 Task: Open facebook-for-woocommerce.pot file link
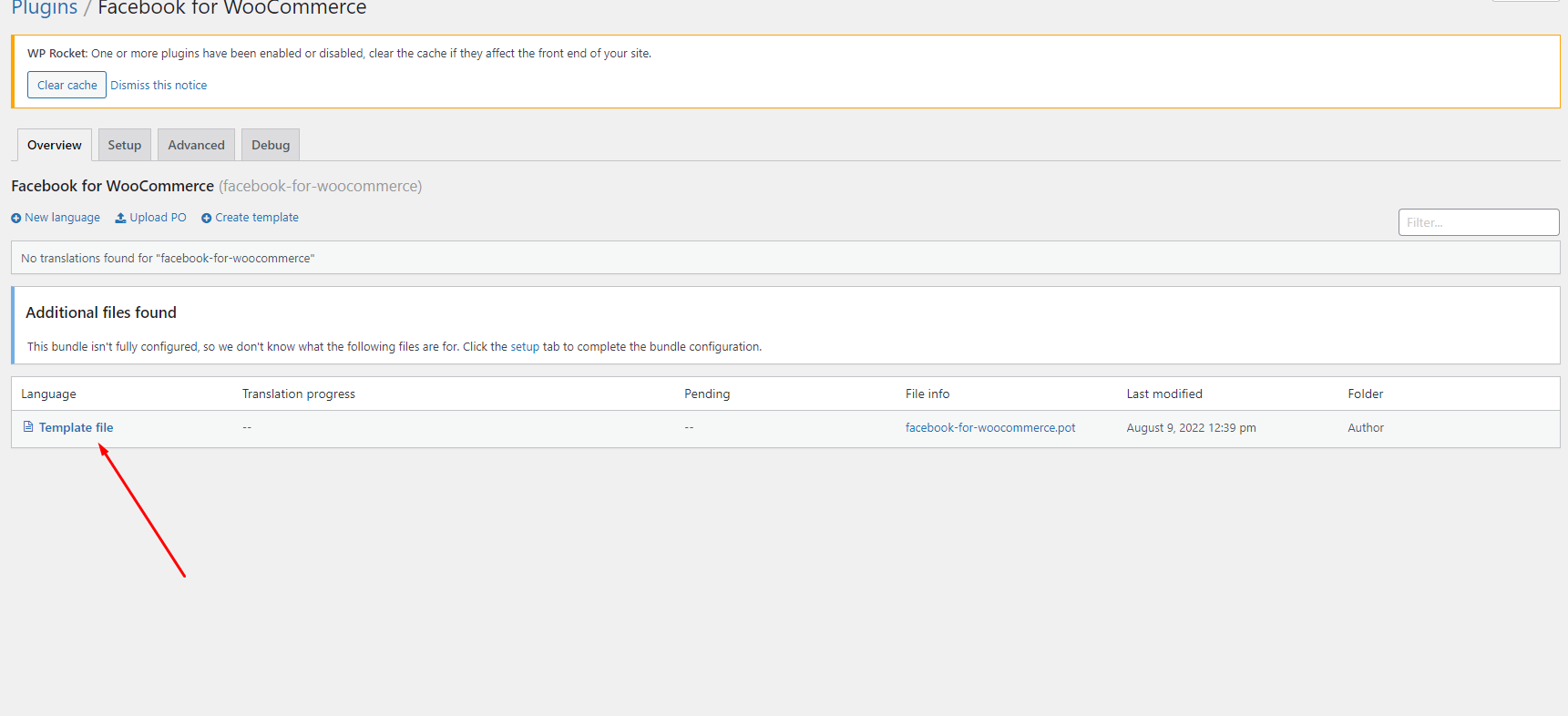(x=990, y=427)
